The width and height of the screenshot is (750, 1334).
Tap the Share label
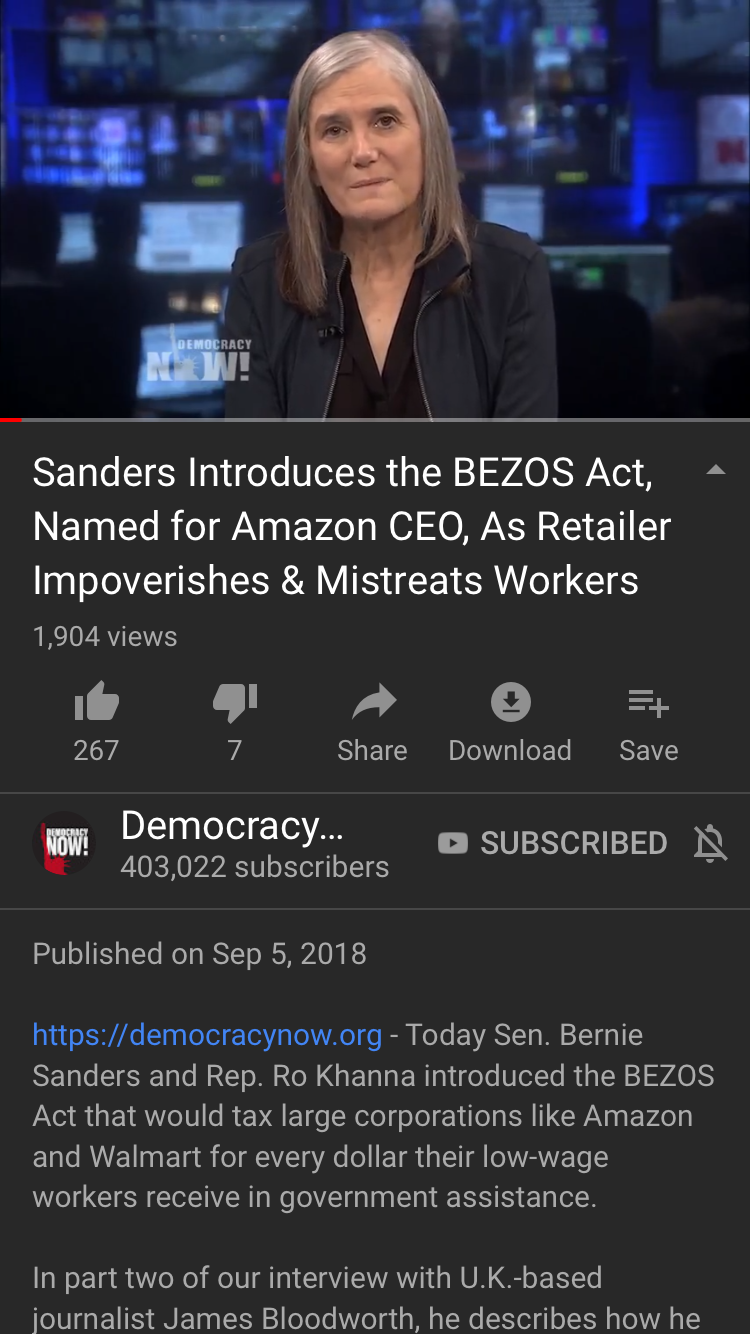tap(372, 750)
